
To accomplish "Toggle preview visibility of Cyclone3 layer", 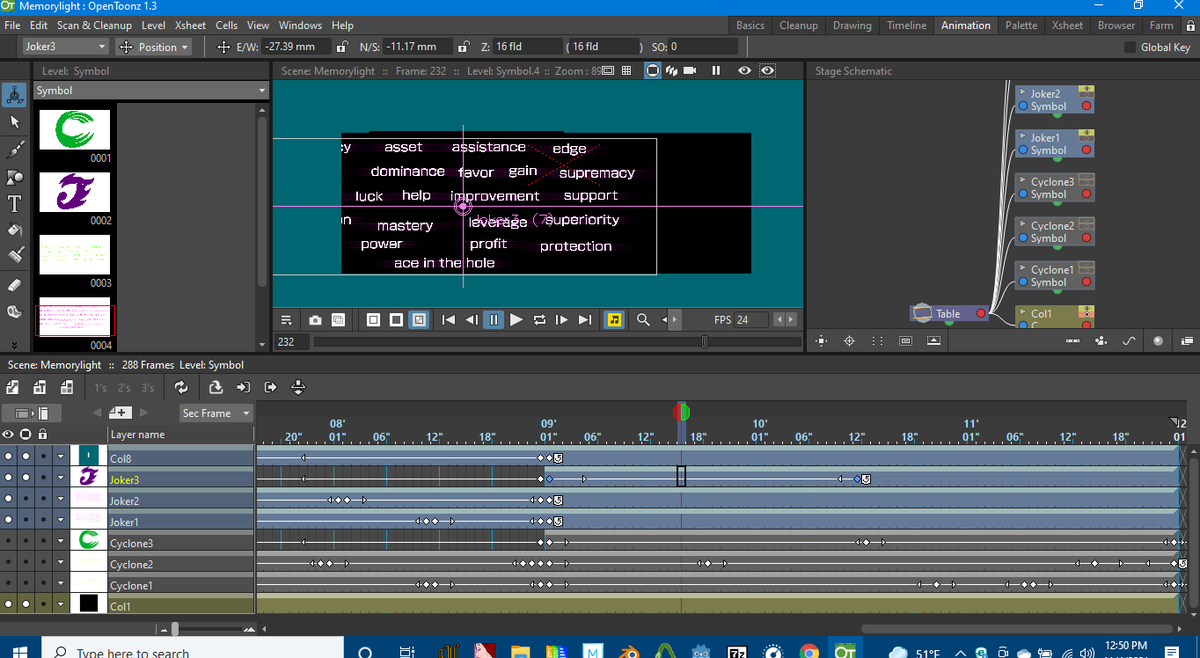I will pos(9,542).
